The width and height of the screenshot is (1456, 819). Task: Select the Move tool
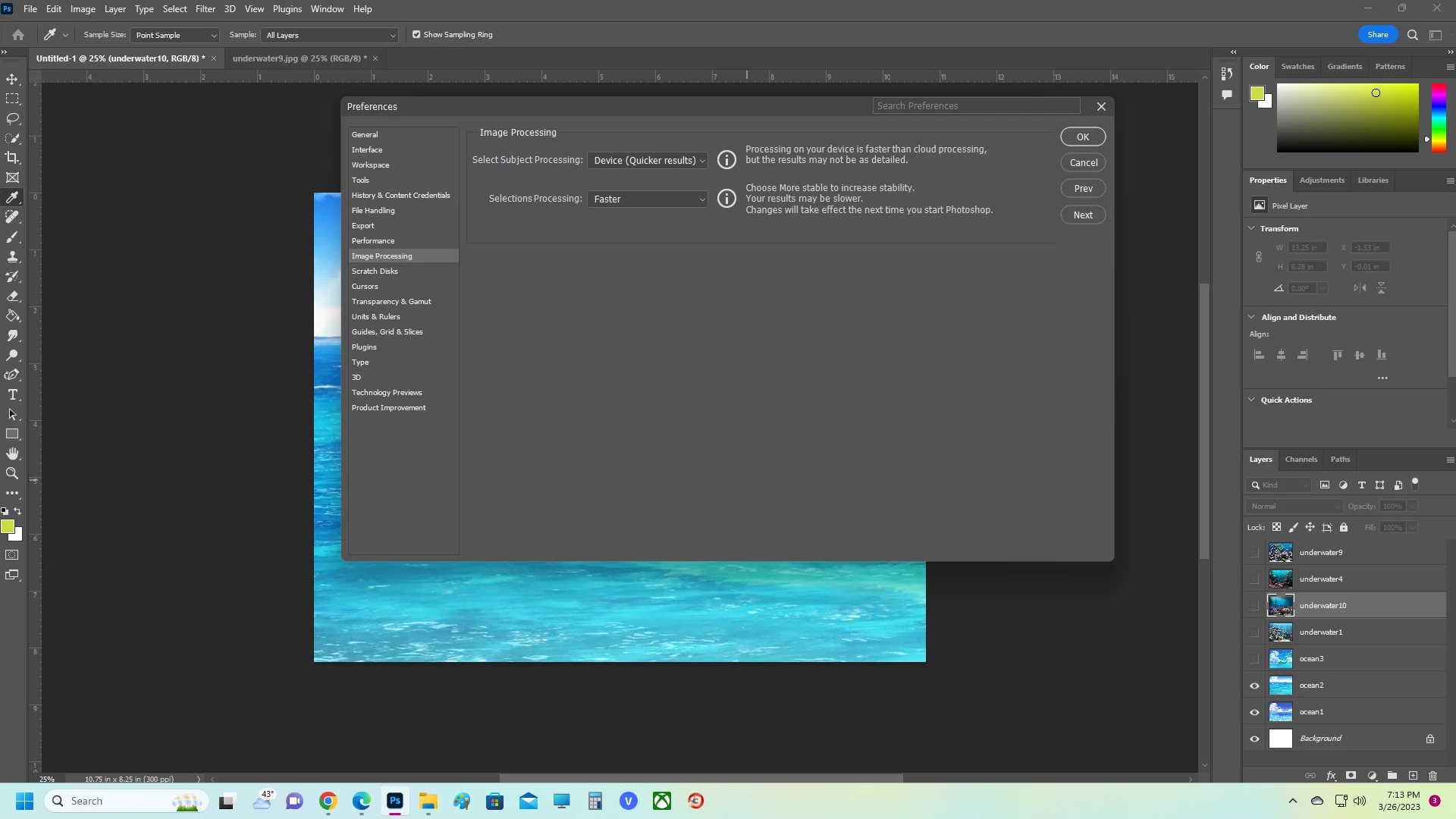pyautogui.click(x=13, y=79)
